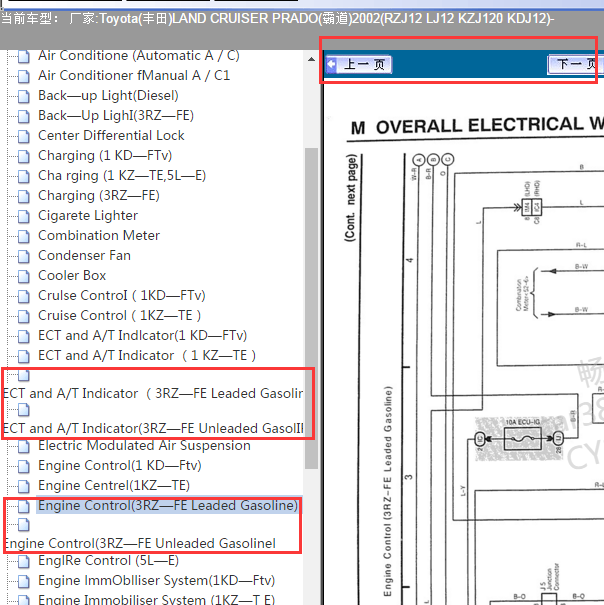Screen dimensions: 604x605
Task: Open Crulse Control ( 1KD—FTv) diagram
Action: coord(122,296)
